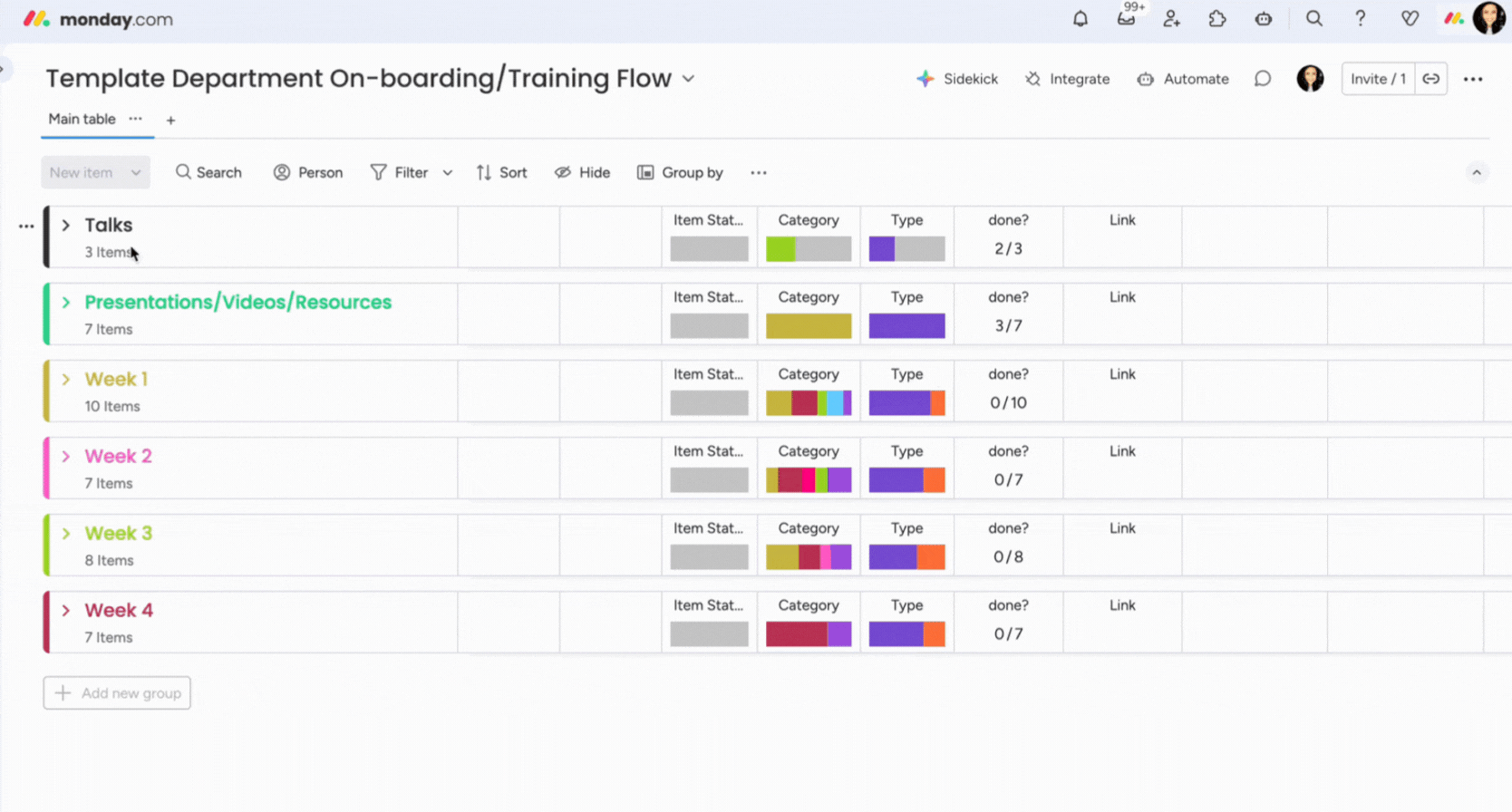The height and width of the screenshot is (812, 1512).
Task: Open the inbox icon with 99+ badge
Action: [x=1126, y=19]
